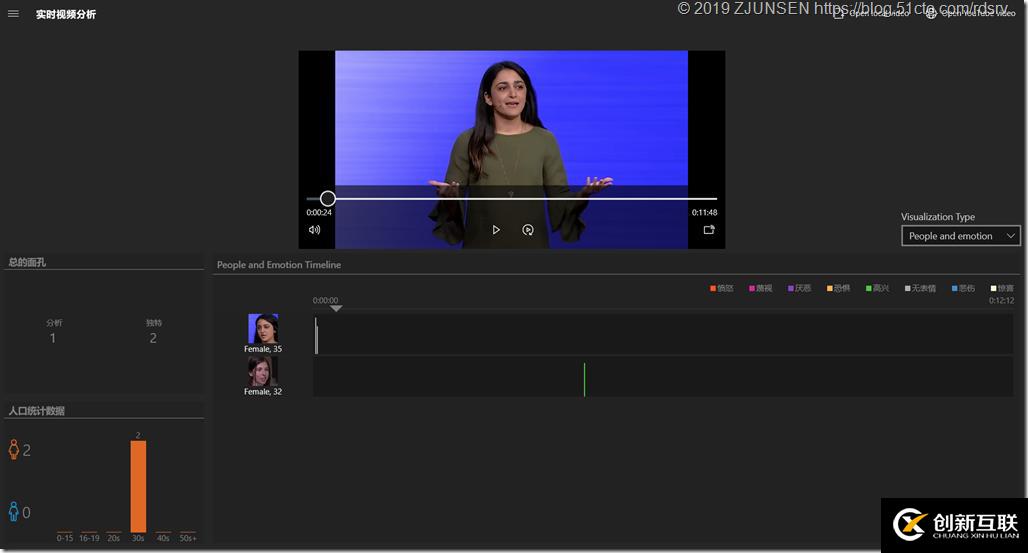Click the 高兴 green legend swatch

[x=869, y=289]
